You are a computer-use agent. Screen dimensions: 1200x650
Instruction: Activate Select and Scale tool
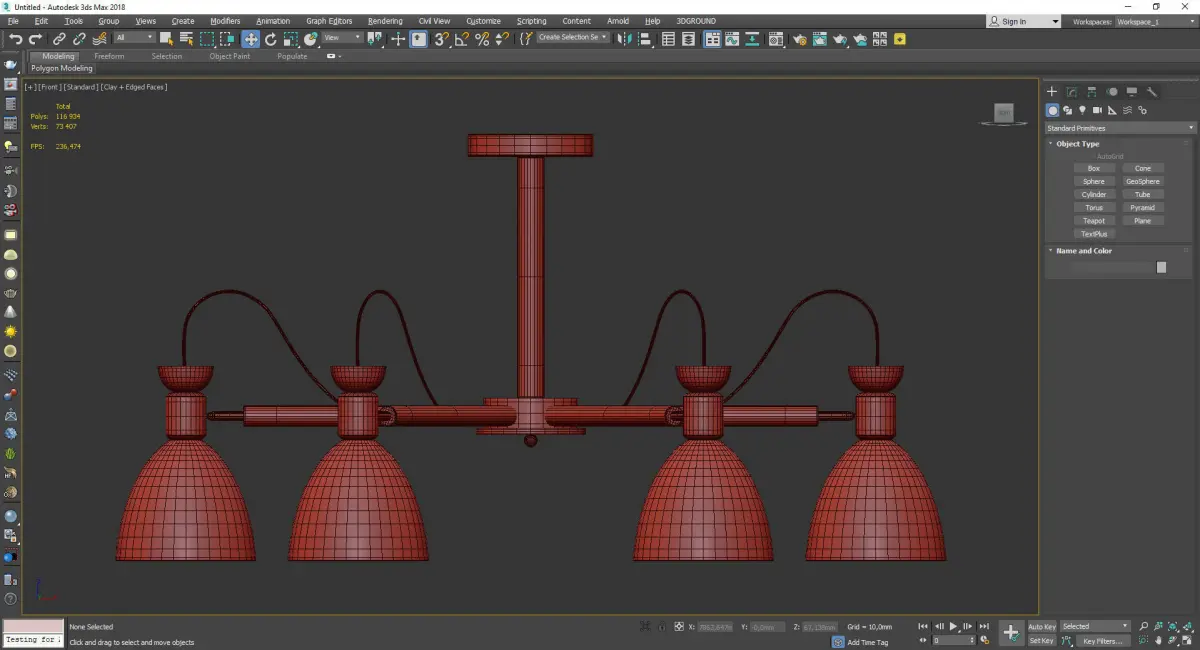(x=290, y=39)
